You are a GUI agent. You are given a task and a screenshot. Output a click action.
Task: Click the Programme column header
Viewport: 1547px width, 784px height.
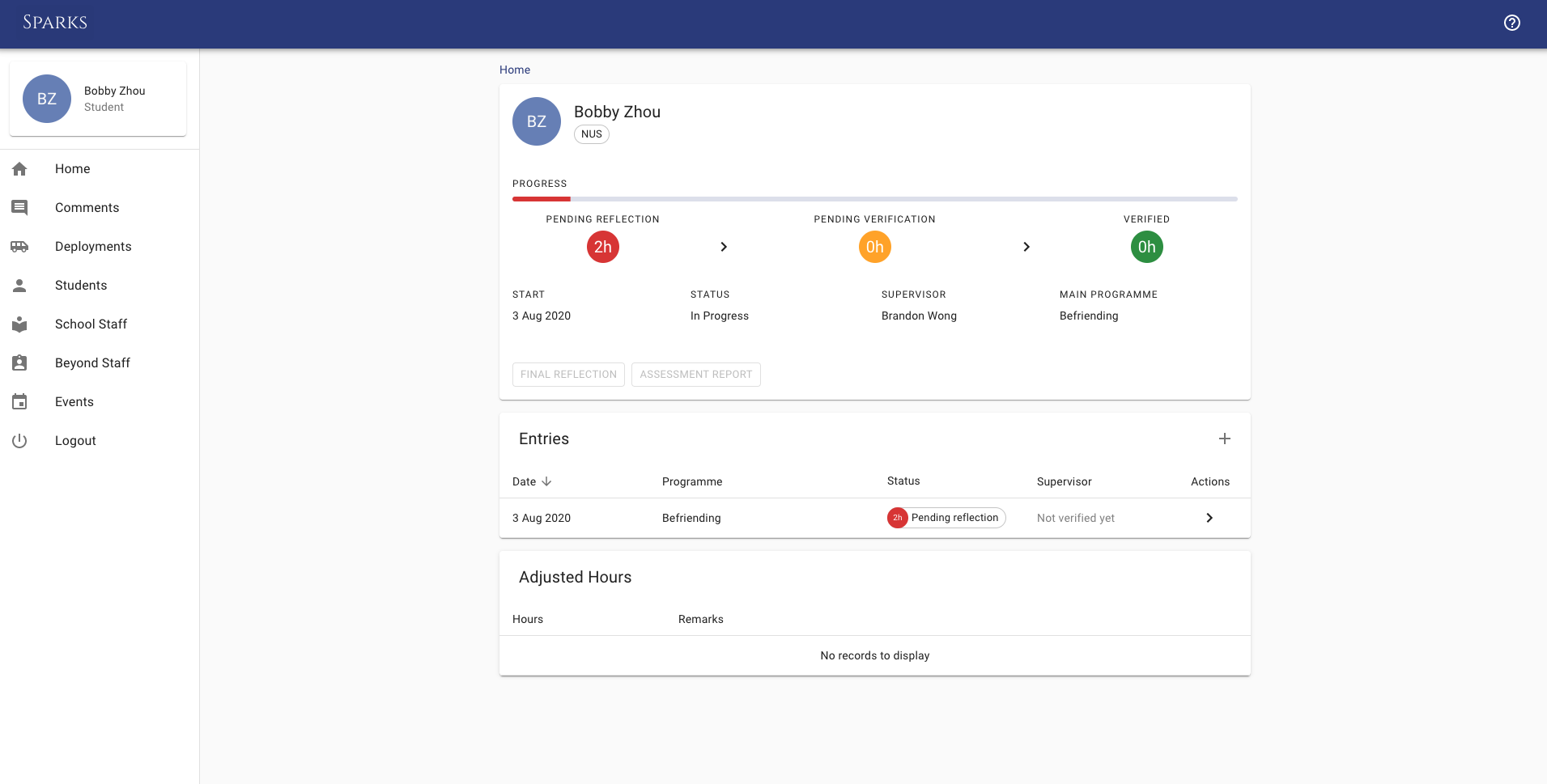click(692, 481)
